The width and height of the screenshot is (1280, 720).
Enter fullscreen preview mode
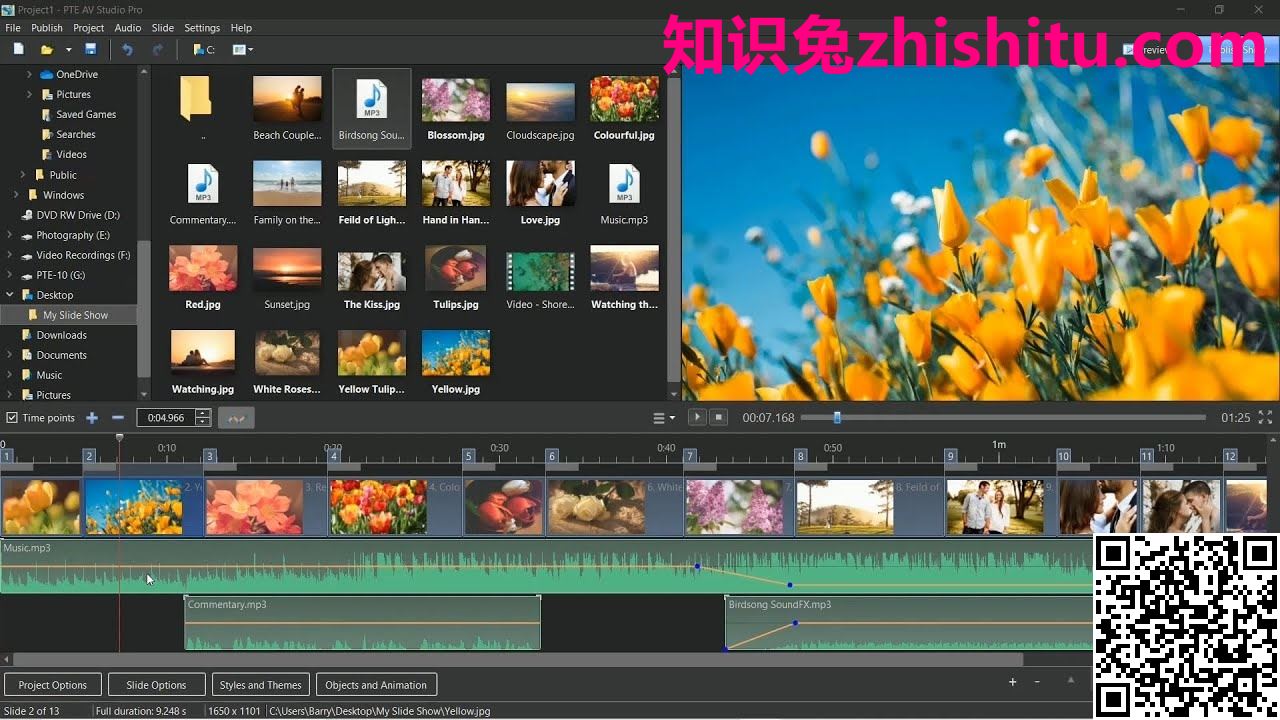click(x=1265, y=417)
